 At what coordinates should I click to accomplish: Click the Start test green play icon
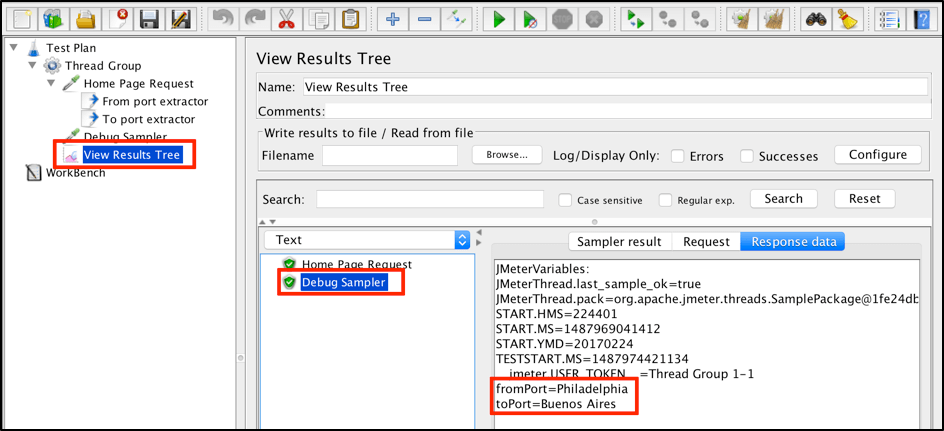497,19
